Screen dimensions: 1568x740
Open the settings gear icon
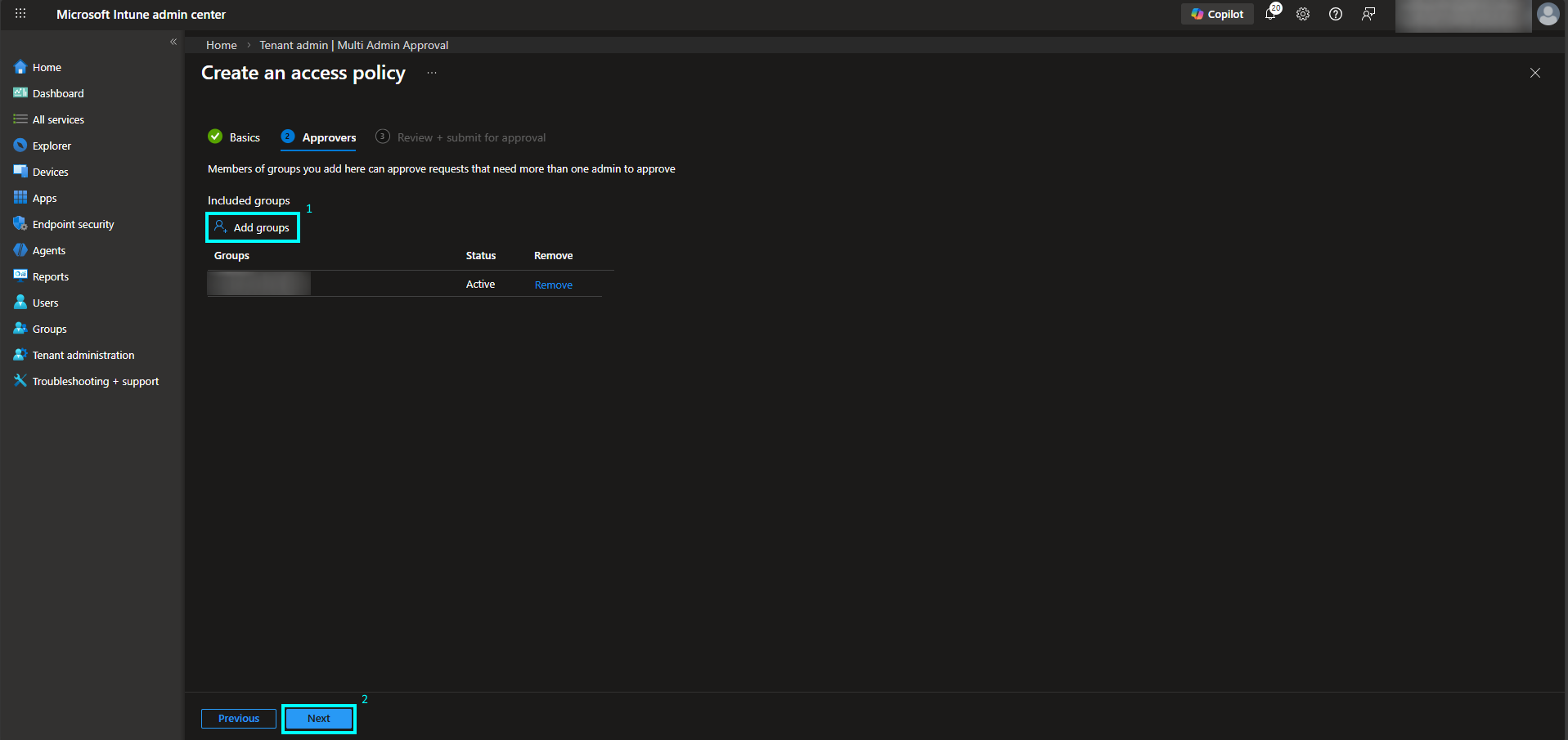(x=1303, y=14)
